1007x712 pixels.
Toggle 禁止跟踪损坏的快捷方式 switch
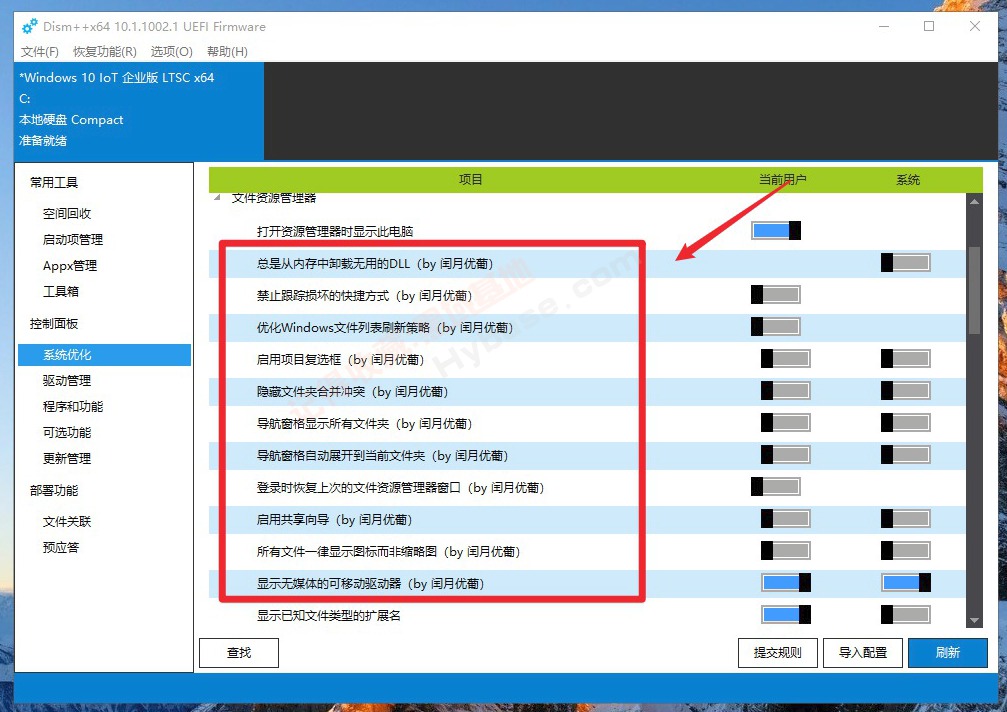coord(776,295)
